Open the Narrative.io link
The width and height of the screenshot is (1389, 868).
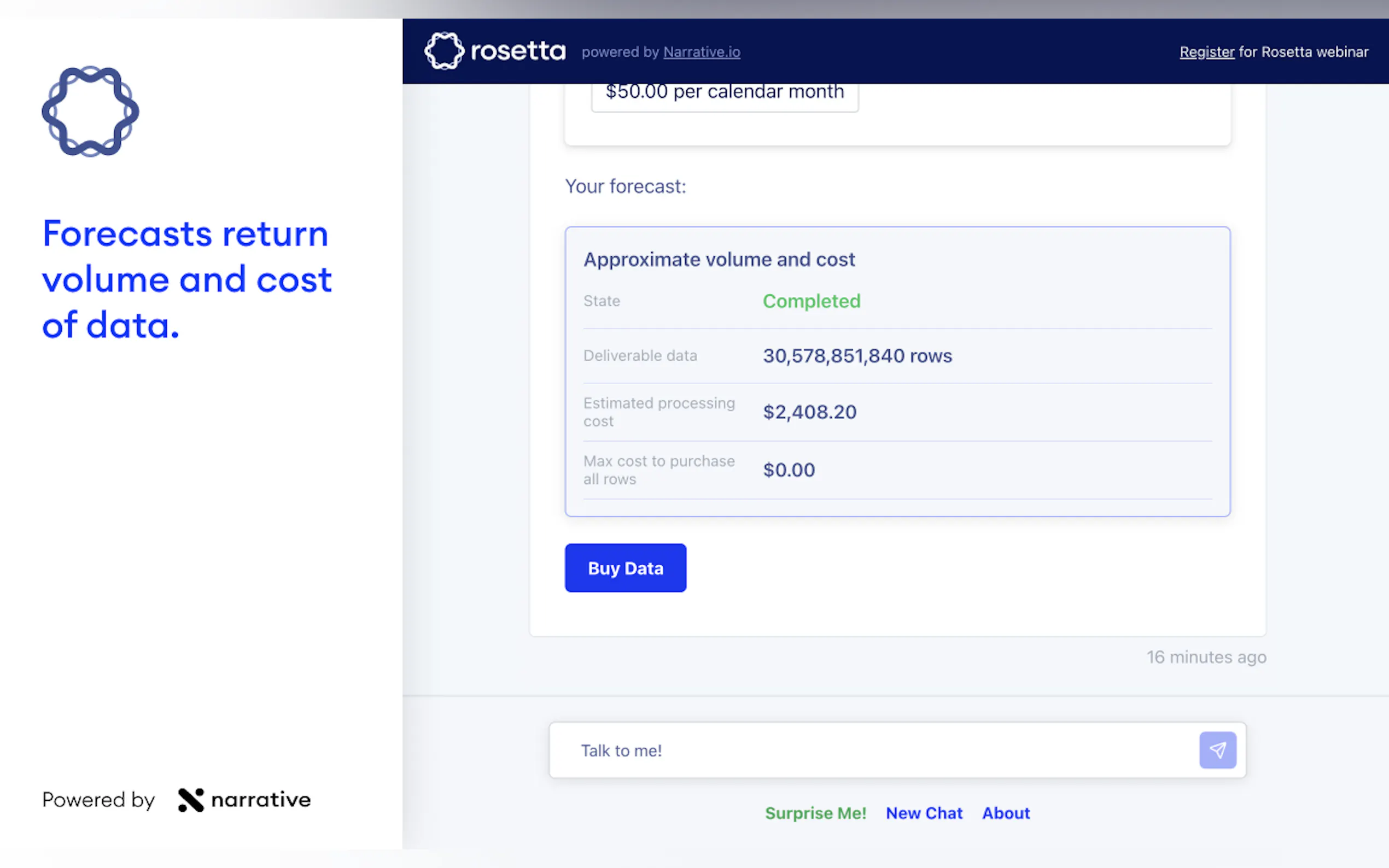coord(702,52)
